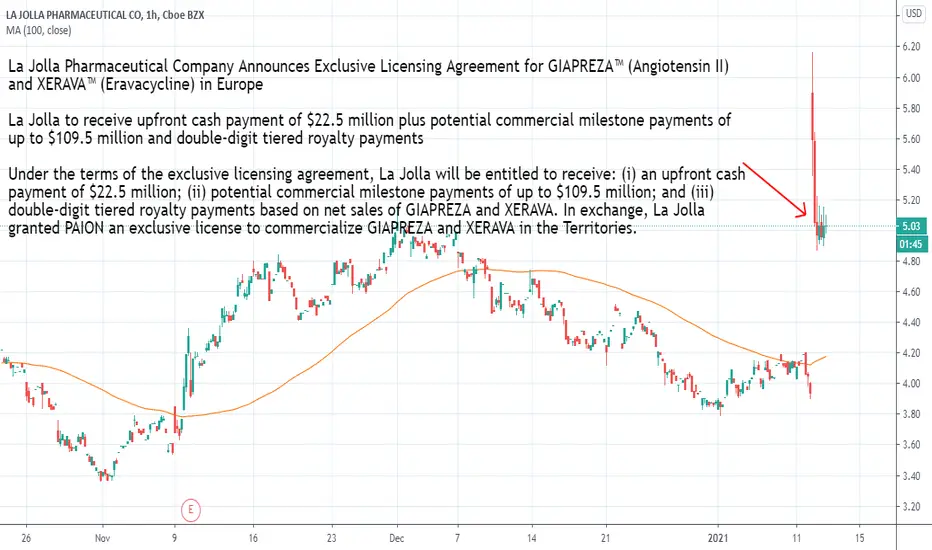
Task: Click the 4.40 price axis label
Action: point(911,322)
